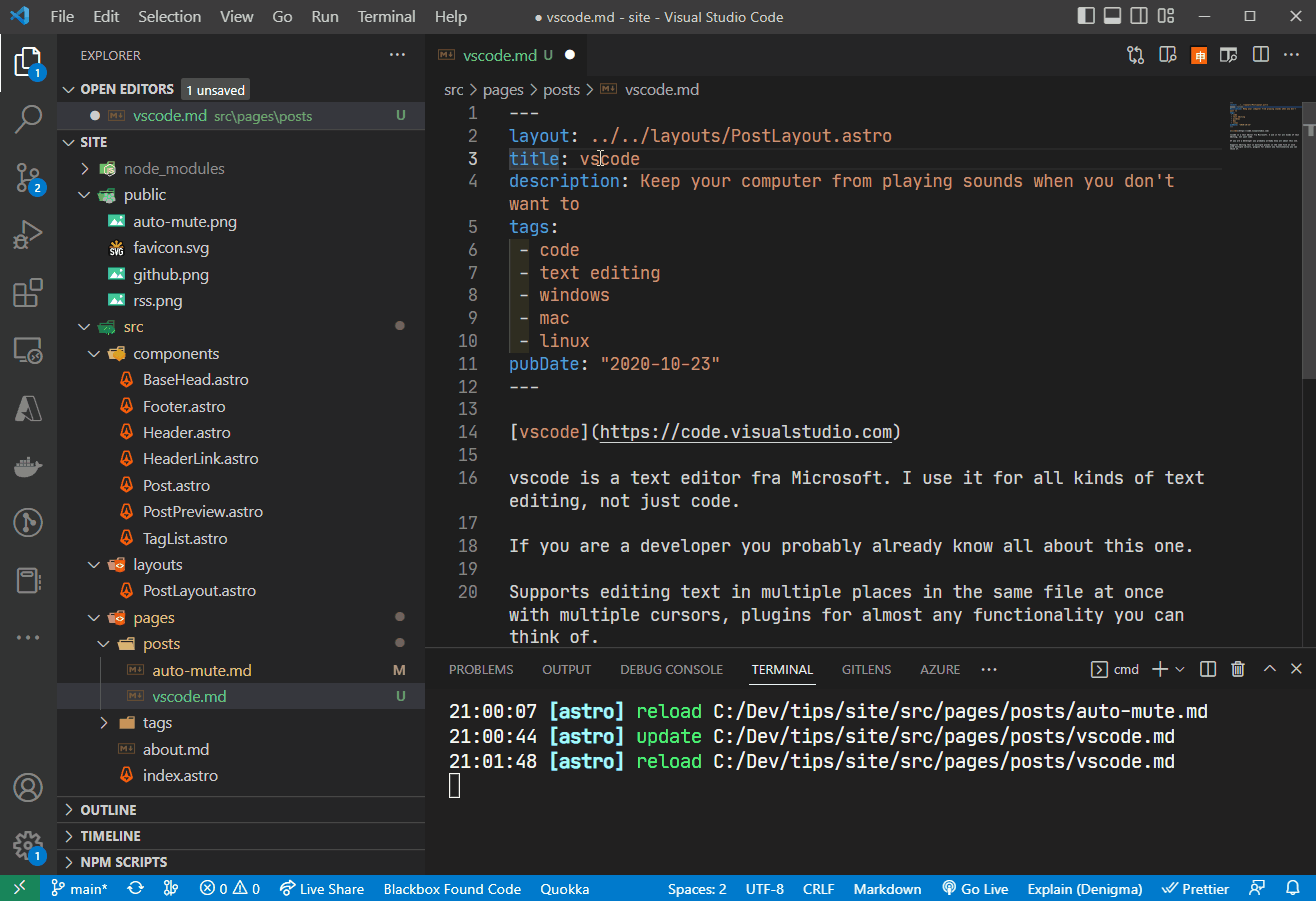Open the Run and Debug view
Image resolution: width=1316 pixels, height=901 pixels.
pyautogui.click(x=28, y=236)
